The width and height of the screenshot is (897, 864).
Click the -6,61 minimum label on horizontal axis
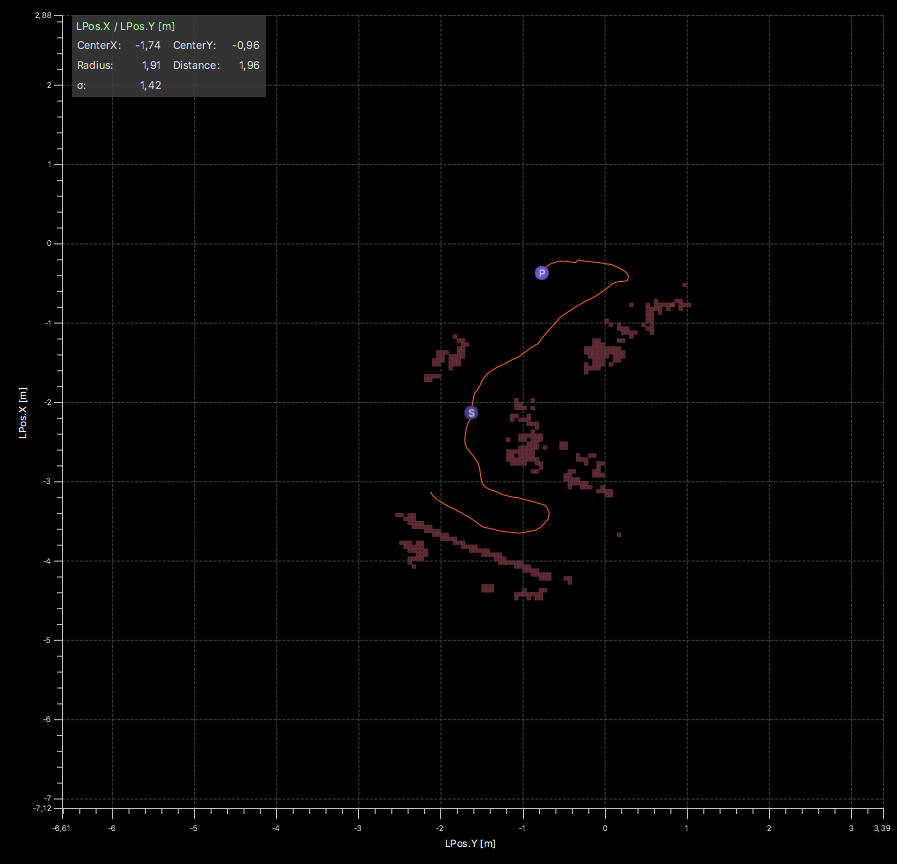pos(61,828)
